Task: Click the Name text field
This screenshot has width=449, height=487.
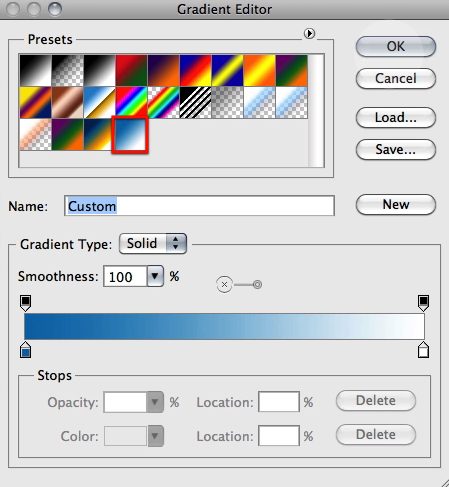Action: point(199,206)
